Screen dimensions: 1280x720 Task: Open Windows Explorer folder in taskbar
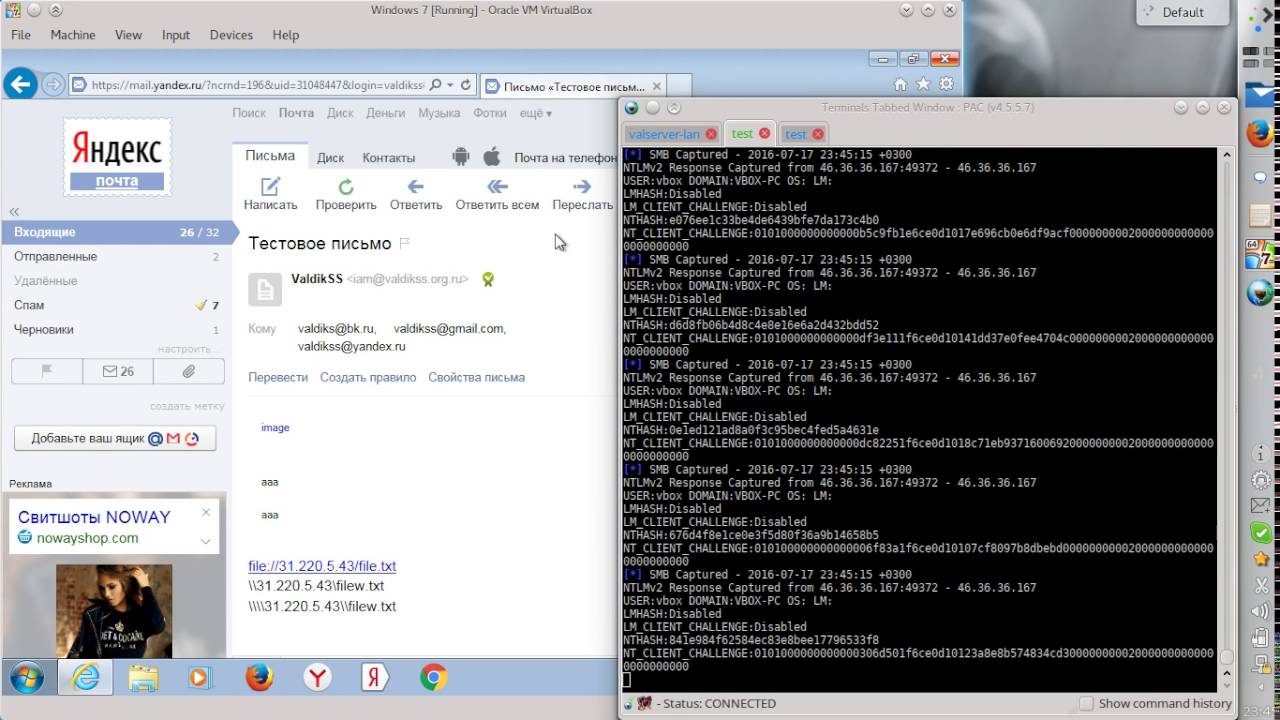[x=143, y=677]
